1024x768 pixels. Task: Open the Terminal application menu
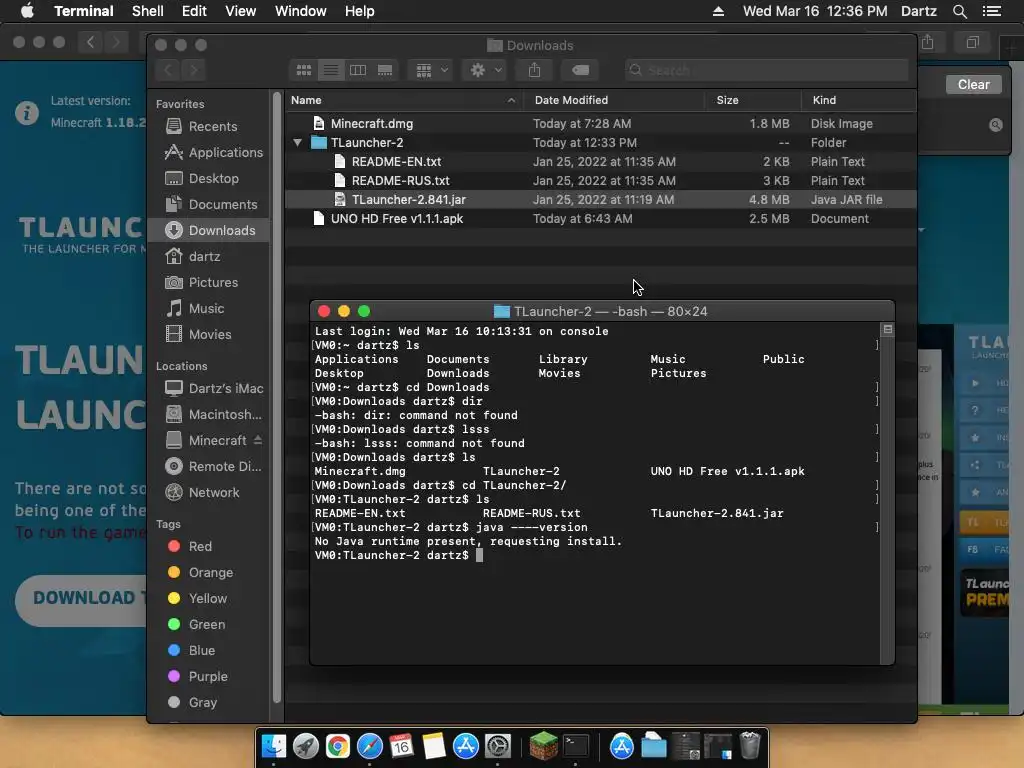(x=84, y=11)
